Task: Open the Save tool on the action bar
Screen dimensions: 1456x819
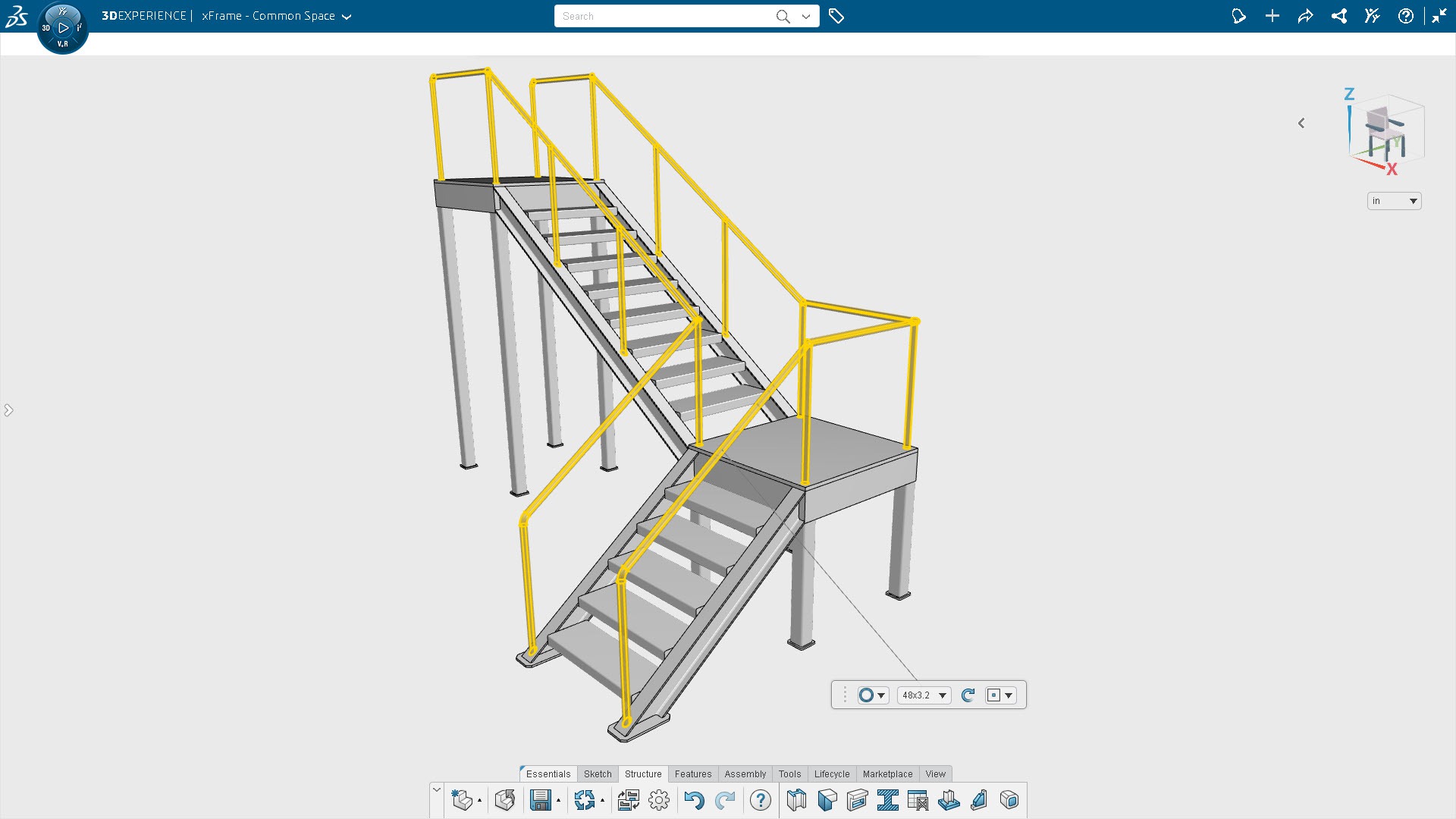Action: (x=541, y=800)
